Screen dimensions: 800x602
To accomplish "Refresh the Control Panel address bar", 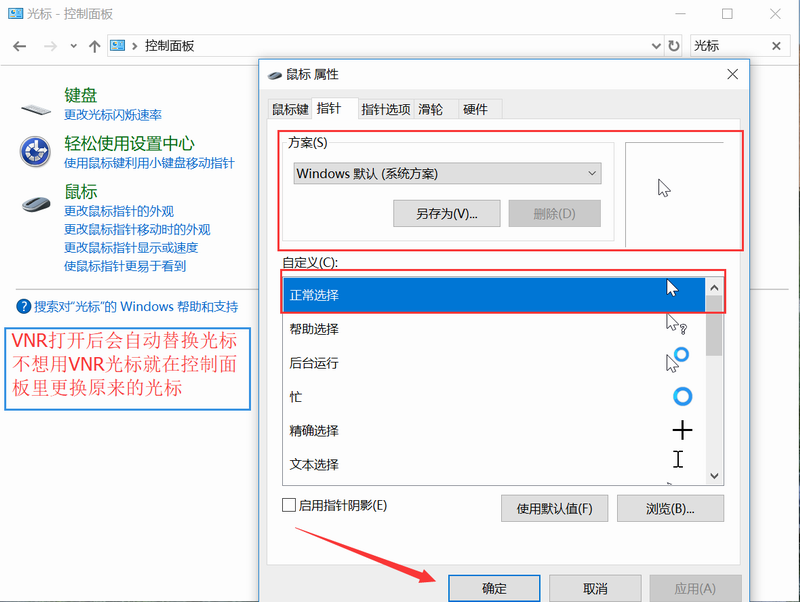I will click(x=674, y=46).
